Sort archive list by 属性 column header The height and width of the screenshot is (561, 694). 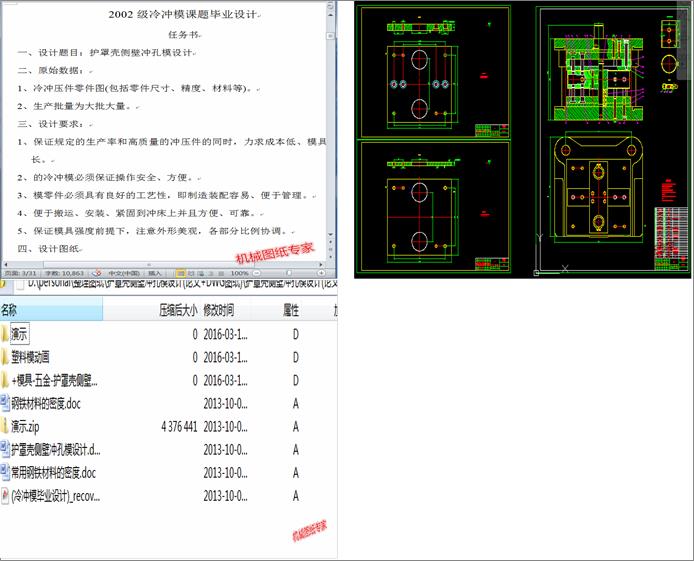click(x=291, y=310)
